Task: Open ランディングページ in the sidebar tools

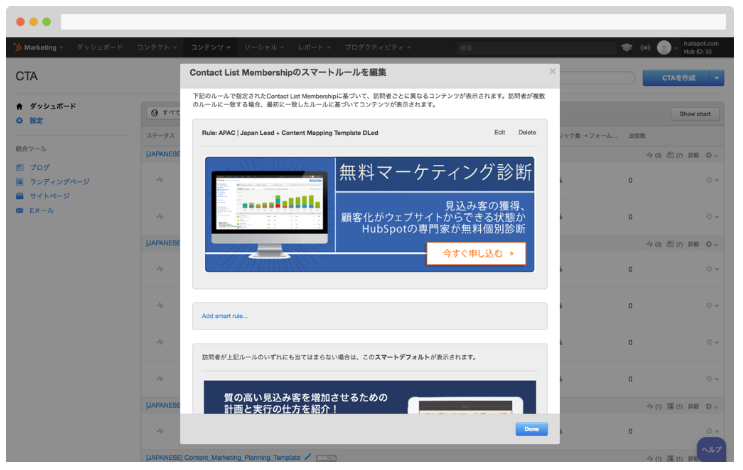Action: [60, 181]
